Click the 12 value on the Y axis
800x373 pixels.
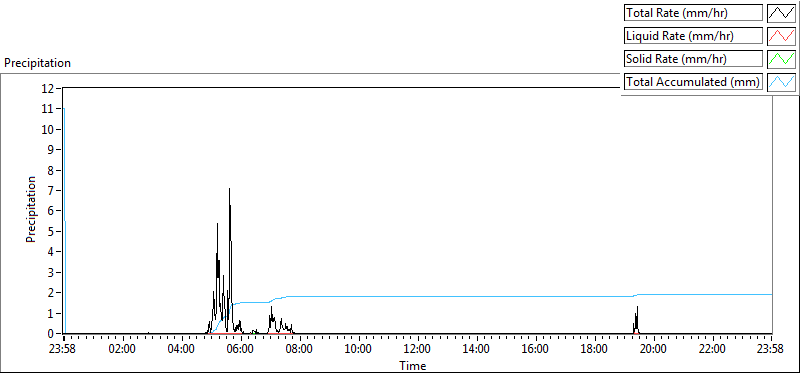click(49, 88)
